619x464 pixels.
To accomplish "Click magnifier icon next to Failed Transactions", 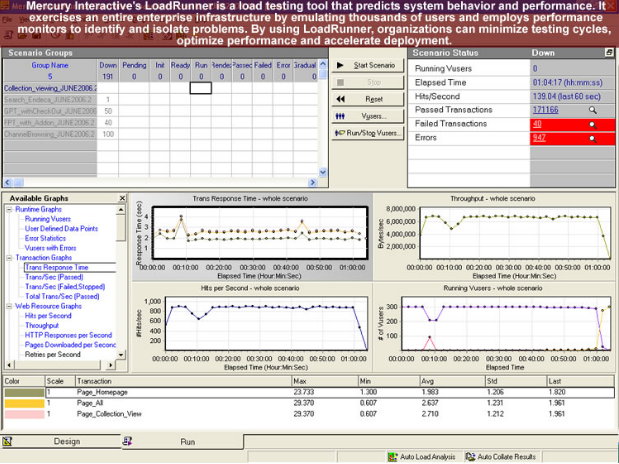I will 593,124.
